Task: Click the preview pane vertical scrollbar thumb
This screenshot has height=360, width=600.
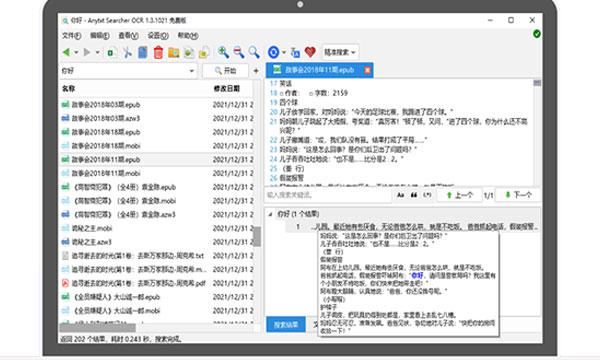Action: point(537,83)
